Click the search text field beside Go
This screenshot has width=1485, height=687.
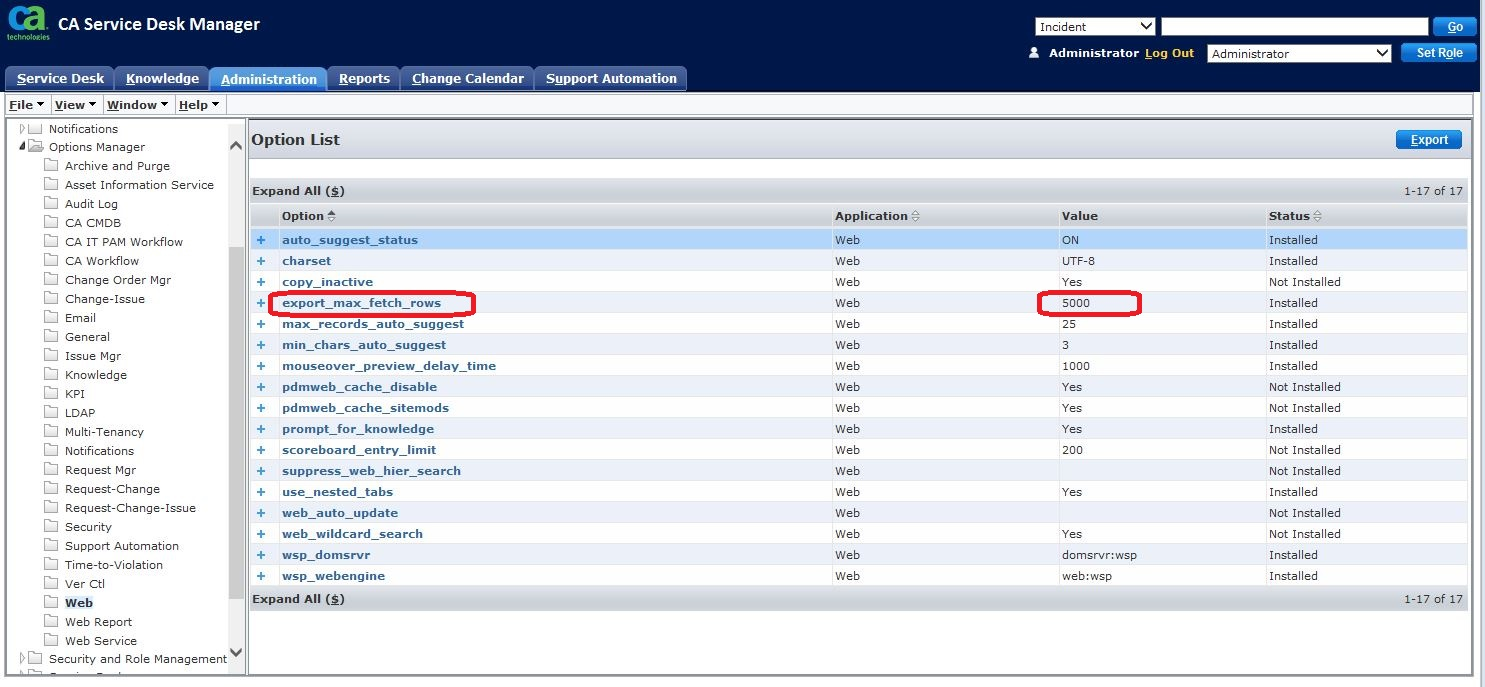[1294, 27]
